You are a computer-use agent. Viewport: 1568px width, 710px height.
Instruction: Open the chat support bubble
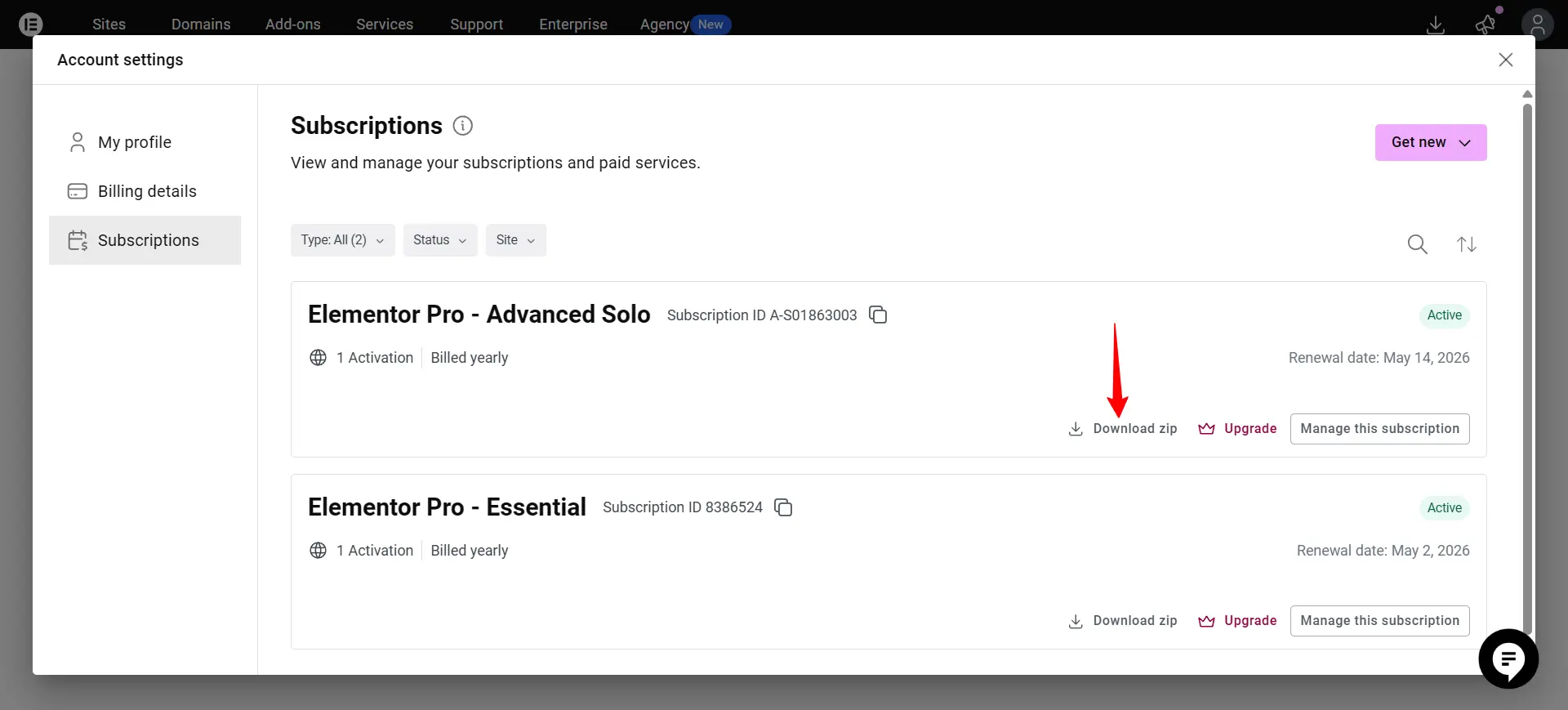(x=1508, y=659)
